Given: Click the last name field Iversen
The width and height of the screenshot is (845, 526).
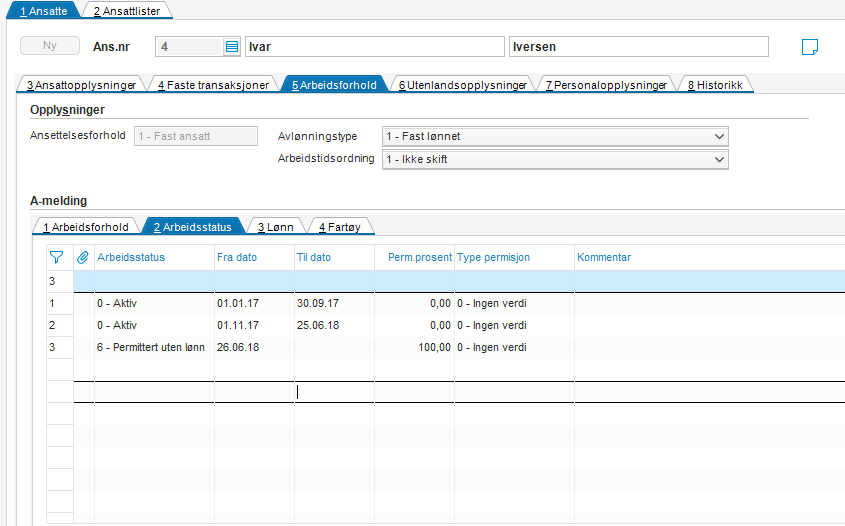Looking at the screenshot, I should tap(639, 47).
